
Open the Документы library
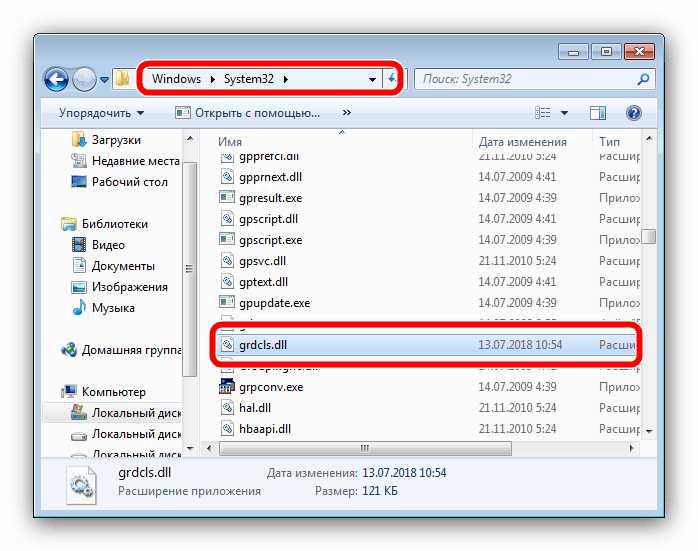click(113, 266)
